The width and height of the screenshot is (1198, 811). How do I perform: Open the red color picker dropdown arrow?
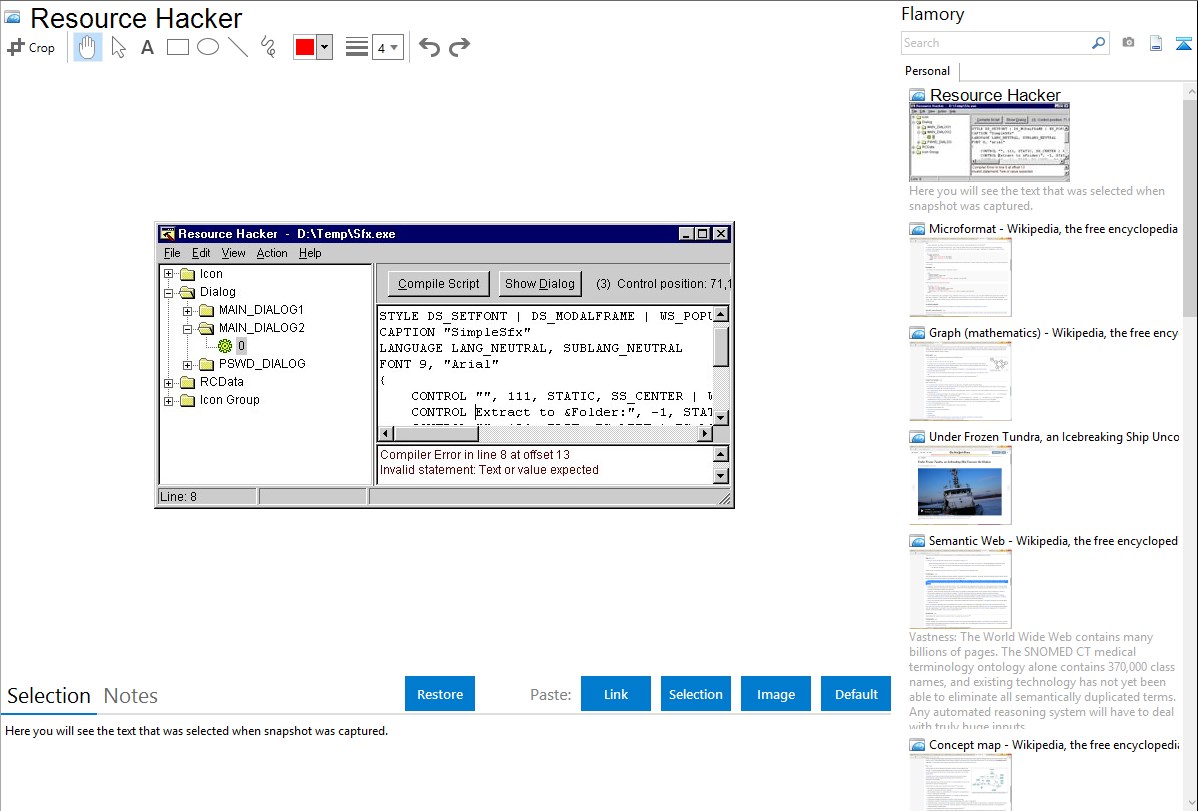pos(325,47)
